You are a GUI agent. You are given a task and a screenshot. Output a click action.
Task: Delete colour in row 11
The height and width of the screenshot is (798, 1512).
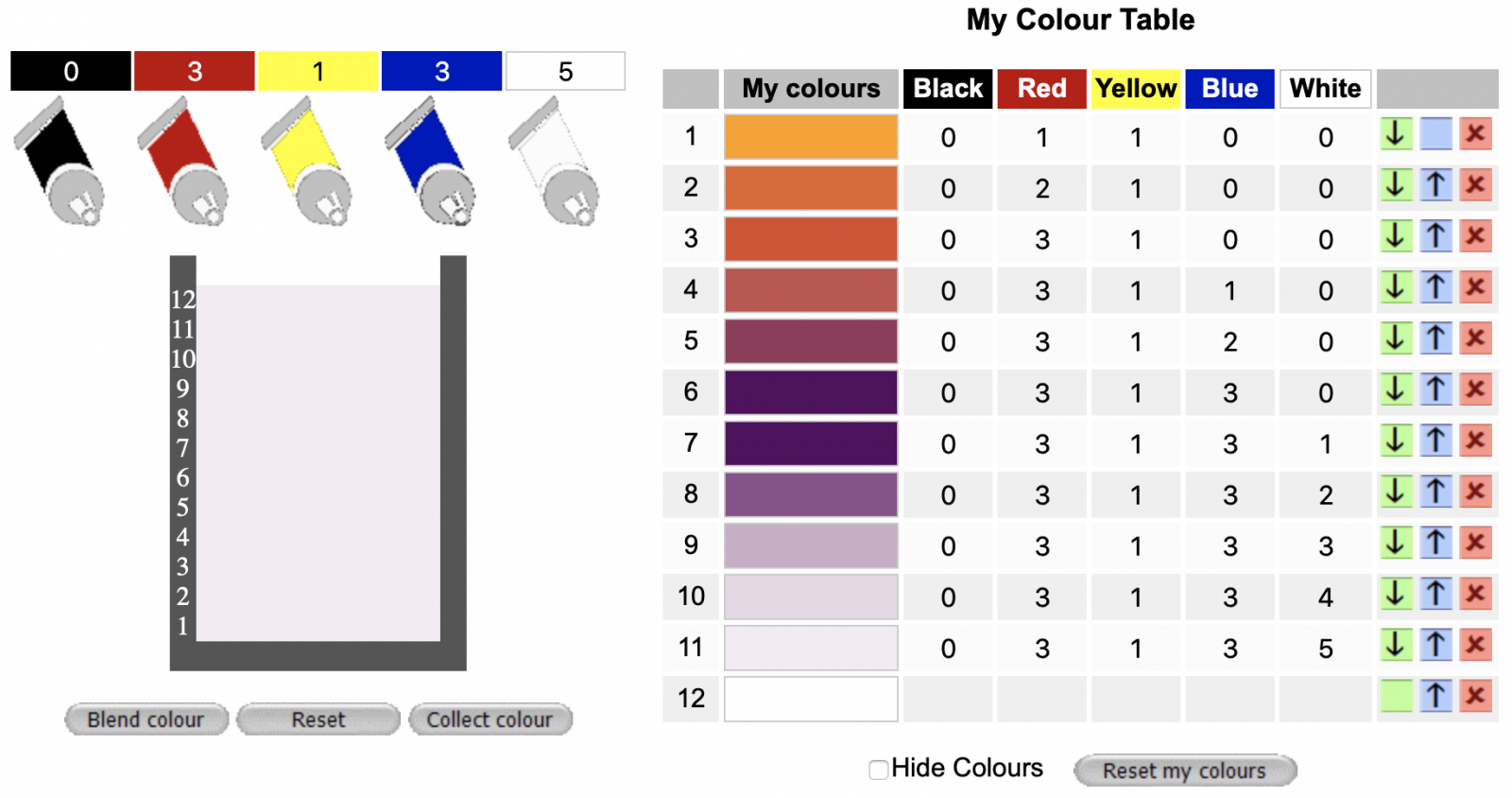coord(1475,646)
